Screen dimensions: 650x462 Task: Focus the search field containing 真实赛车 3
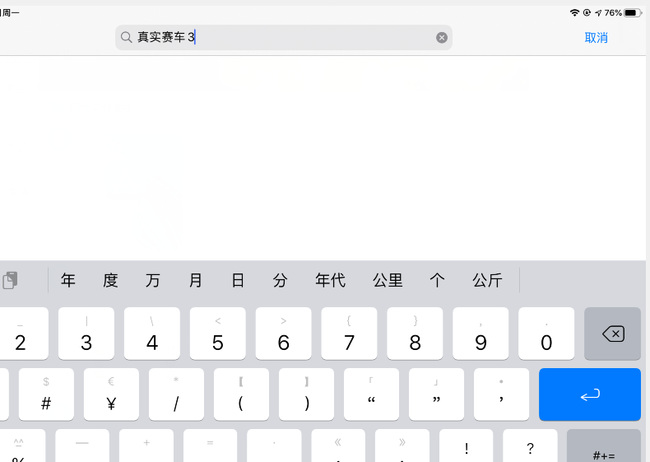284,38
